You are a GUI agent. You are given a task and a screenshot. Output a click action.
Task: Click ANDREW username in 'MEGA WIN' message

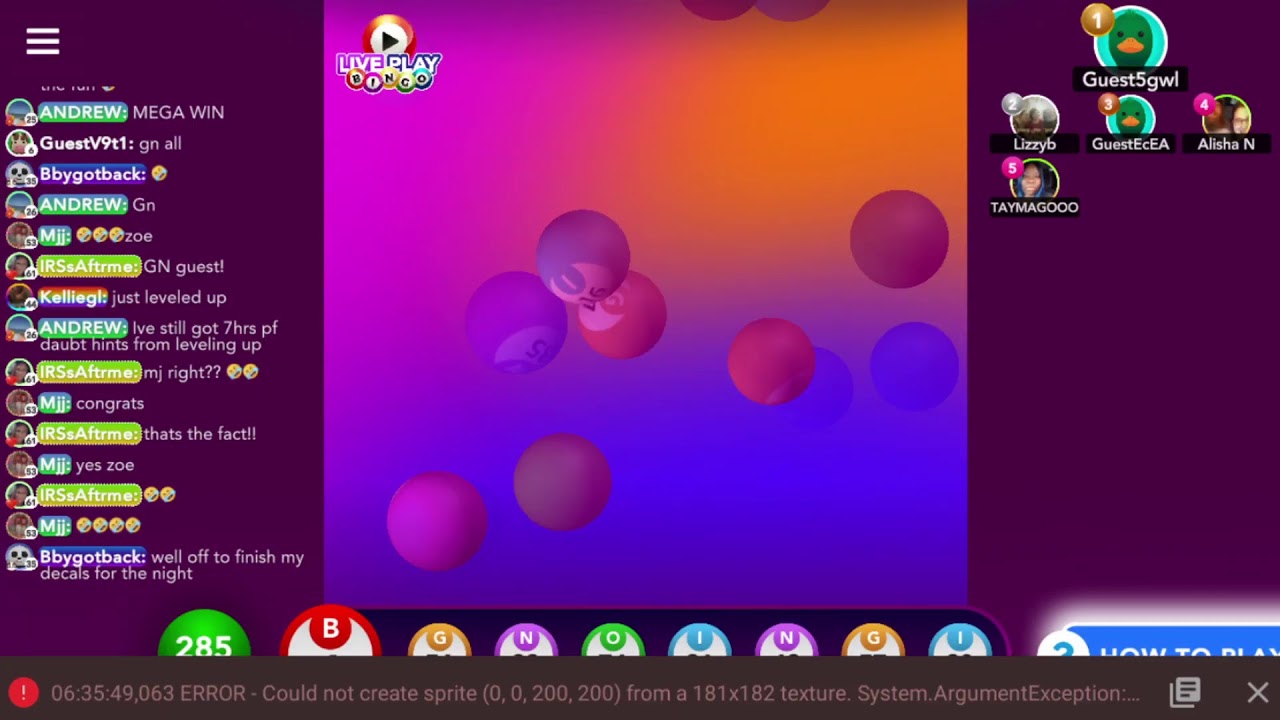pos(83,112)
